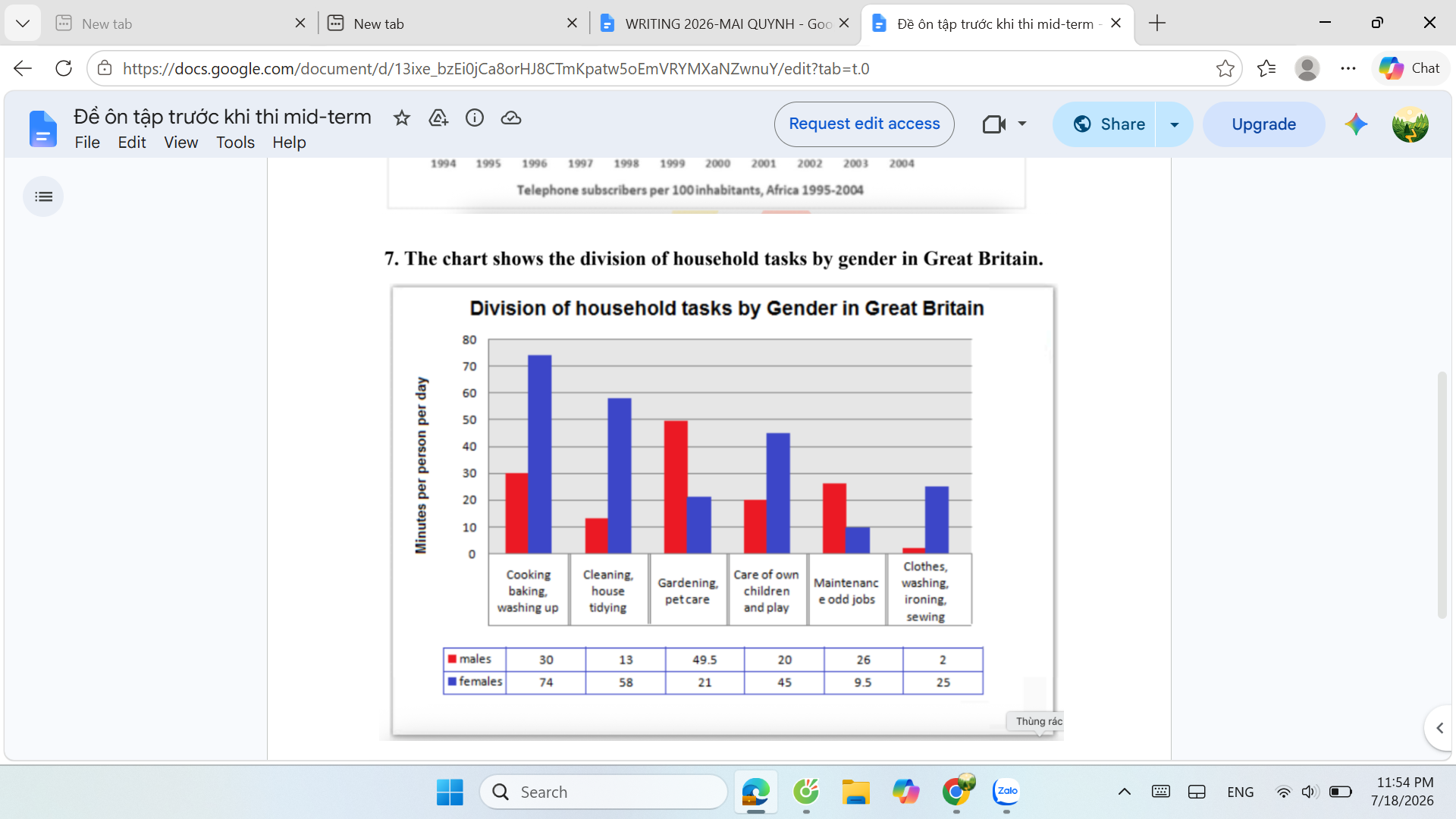Show hidden system tray icons
This screenshot has width=1456, height=819.
(1124, 792)
